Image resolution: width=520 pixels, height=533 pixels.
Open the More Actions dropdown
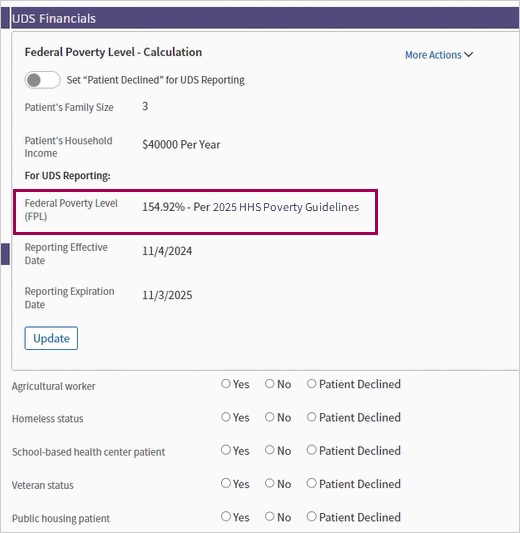coord(439,55)
